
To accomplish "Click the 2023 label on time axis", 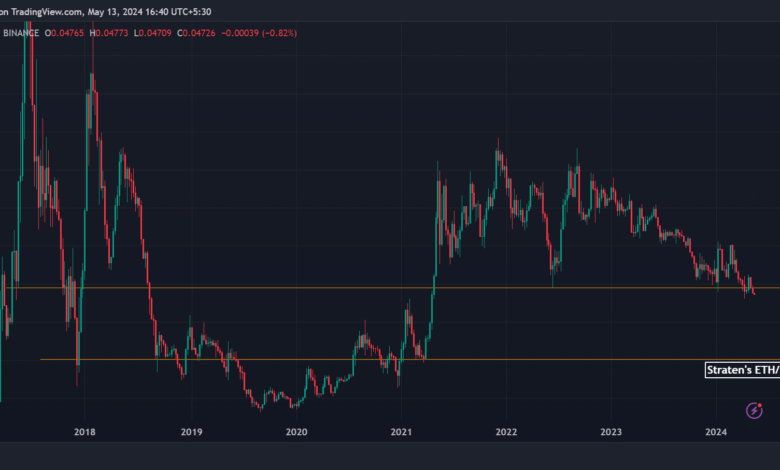I will coord(611,432).
